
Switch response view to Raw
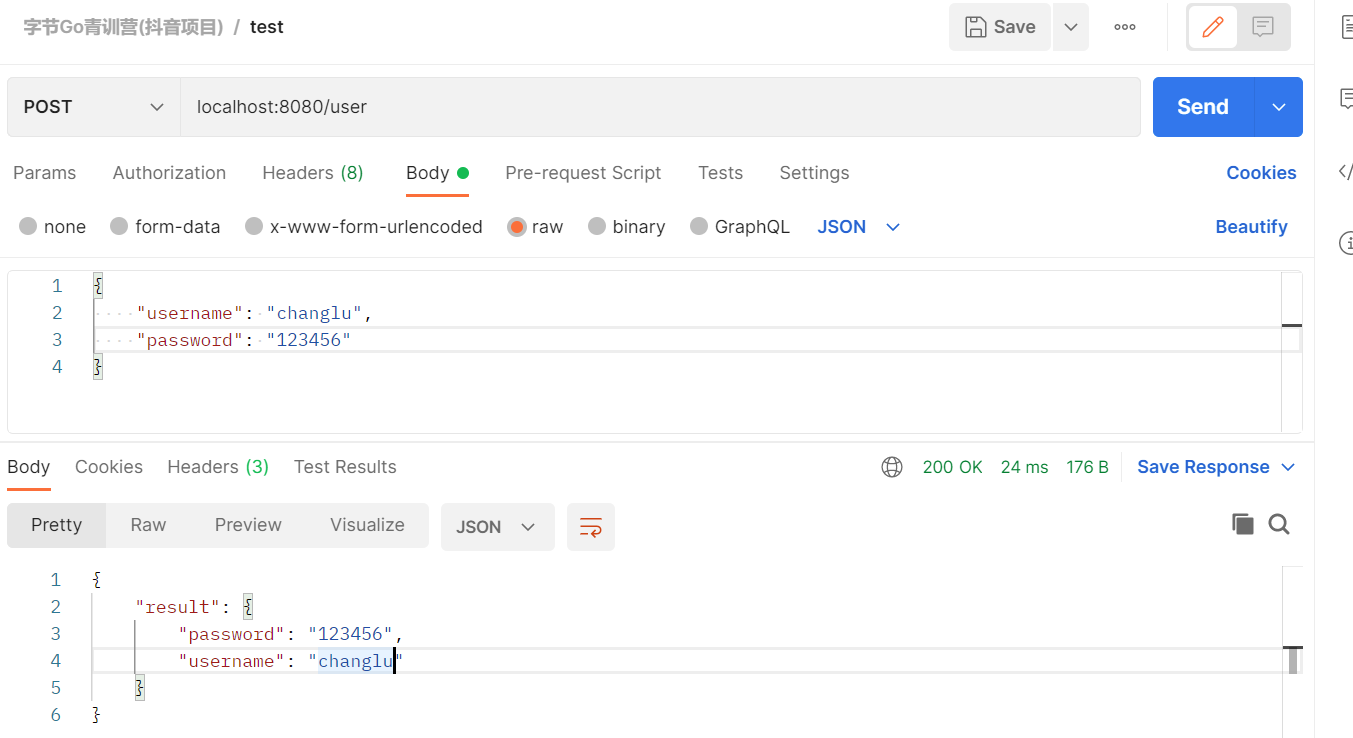(x=148, y=525)
